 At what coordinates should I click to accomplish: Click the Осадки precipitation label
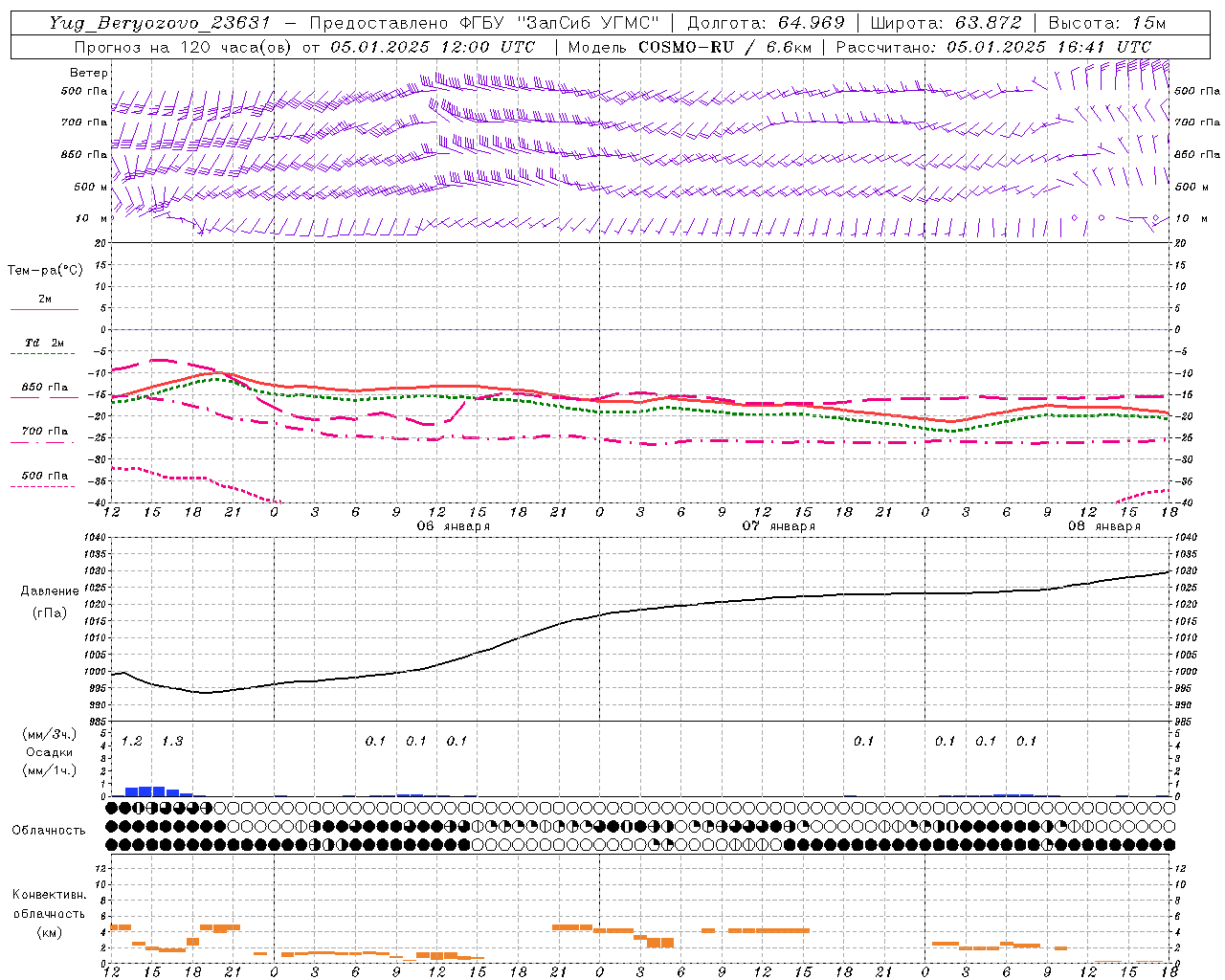[49, 752]
